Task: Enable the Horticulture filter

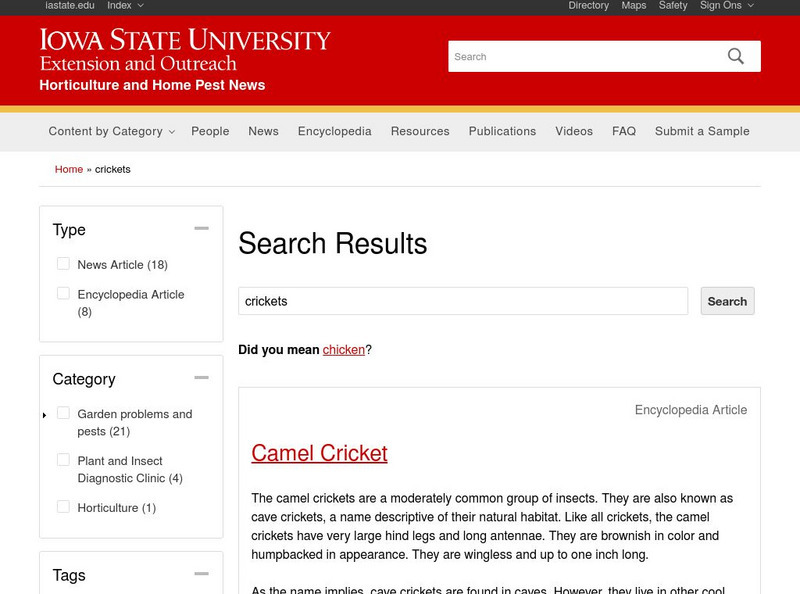Action: 63,507
